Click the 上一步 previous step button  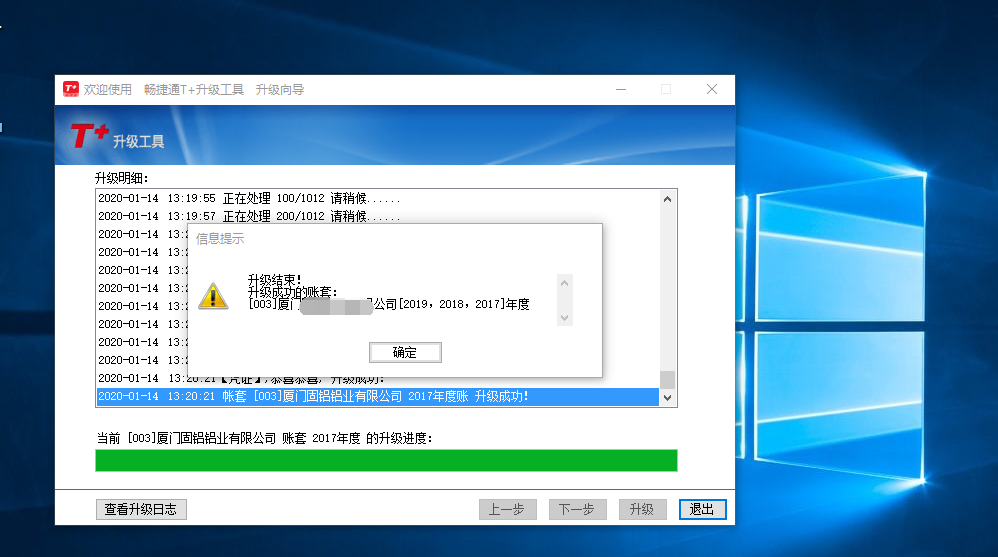coord(507,509)
